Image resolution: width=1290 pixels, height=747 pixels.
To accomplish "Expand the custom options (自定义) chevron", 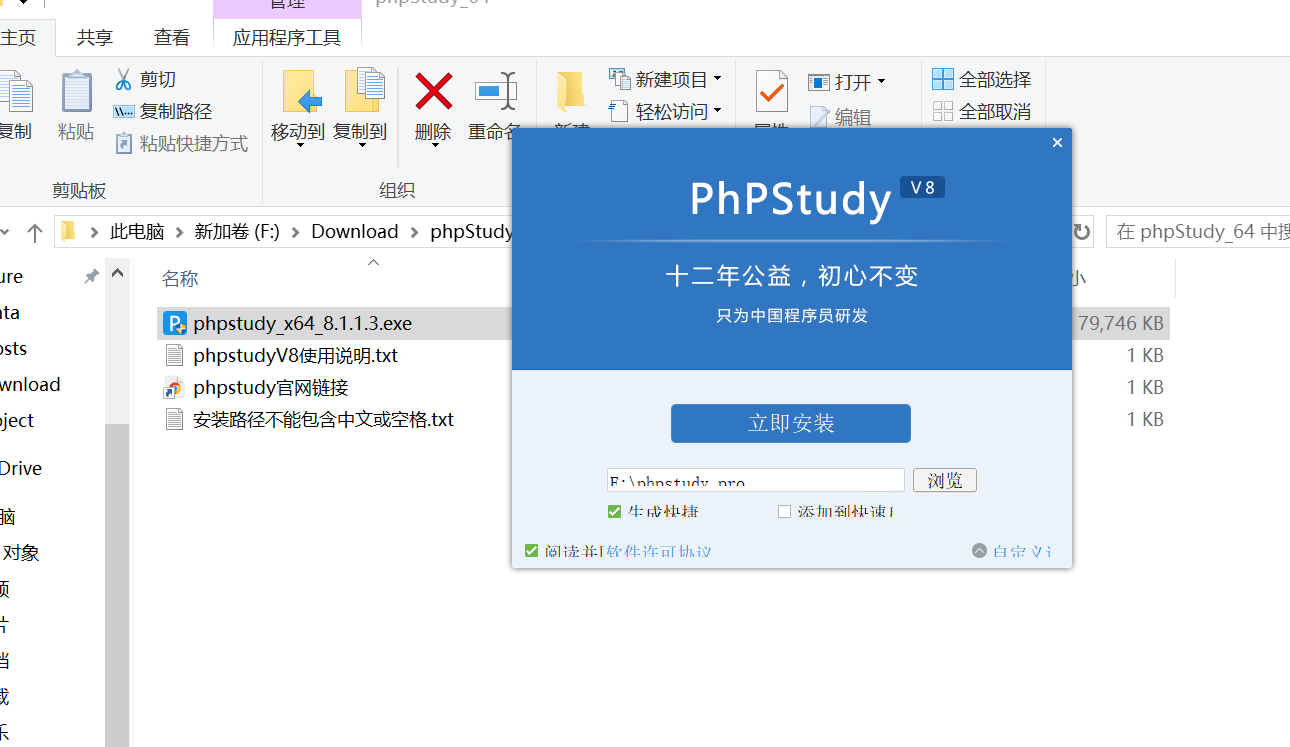I will 979,551.
